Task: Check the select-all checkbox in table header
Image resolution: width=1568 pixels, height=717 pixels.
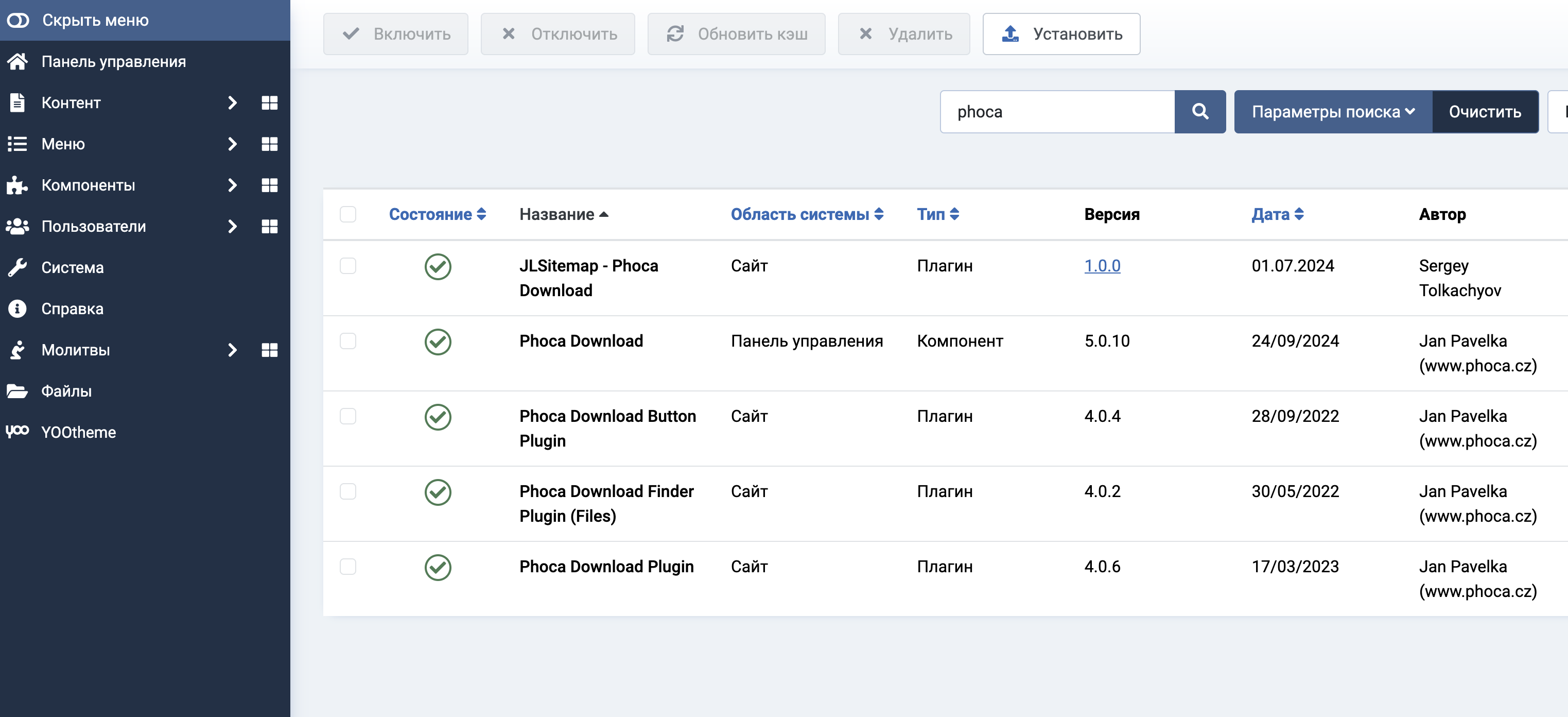Action: (347, 214)
